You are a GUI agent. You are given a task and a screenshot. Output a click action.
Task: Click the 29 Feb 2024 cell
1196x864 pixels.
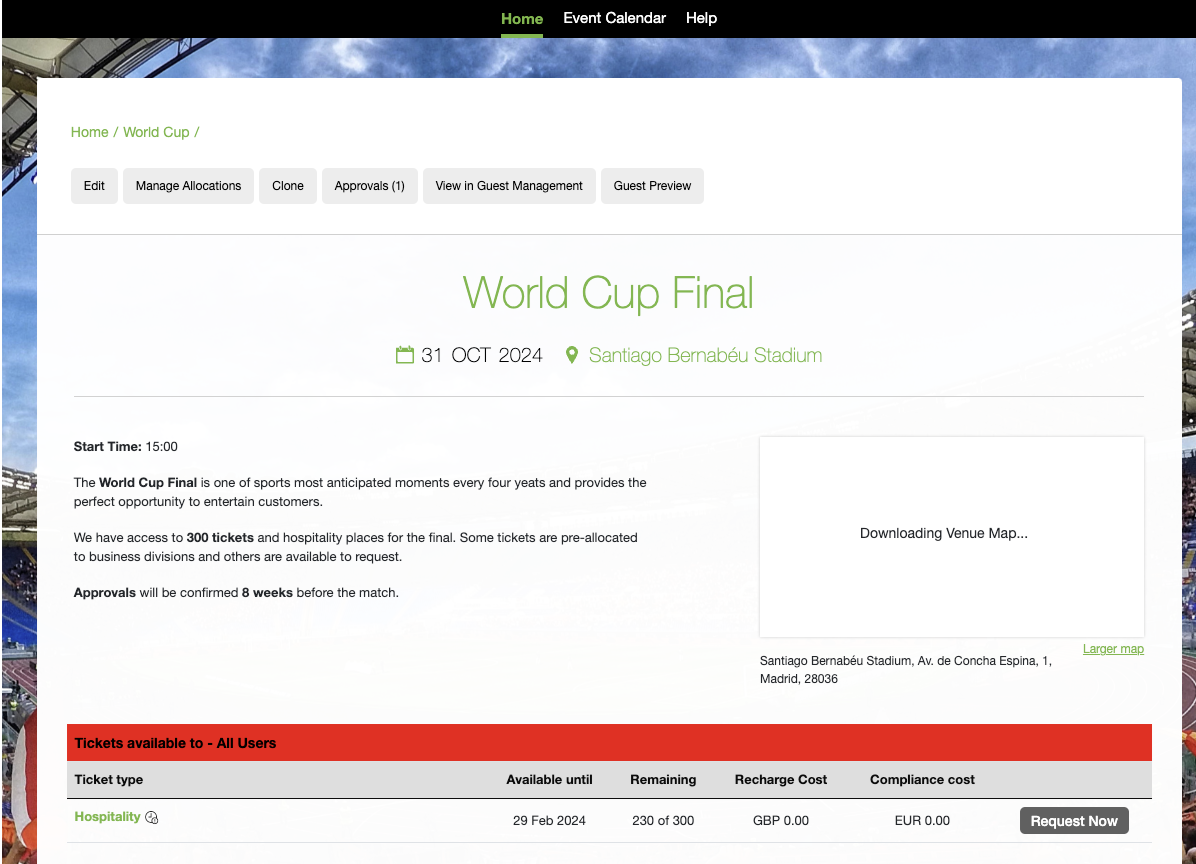pos(549,821)
